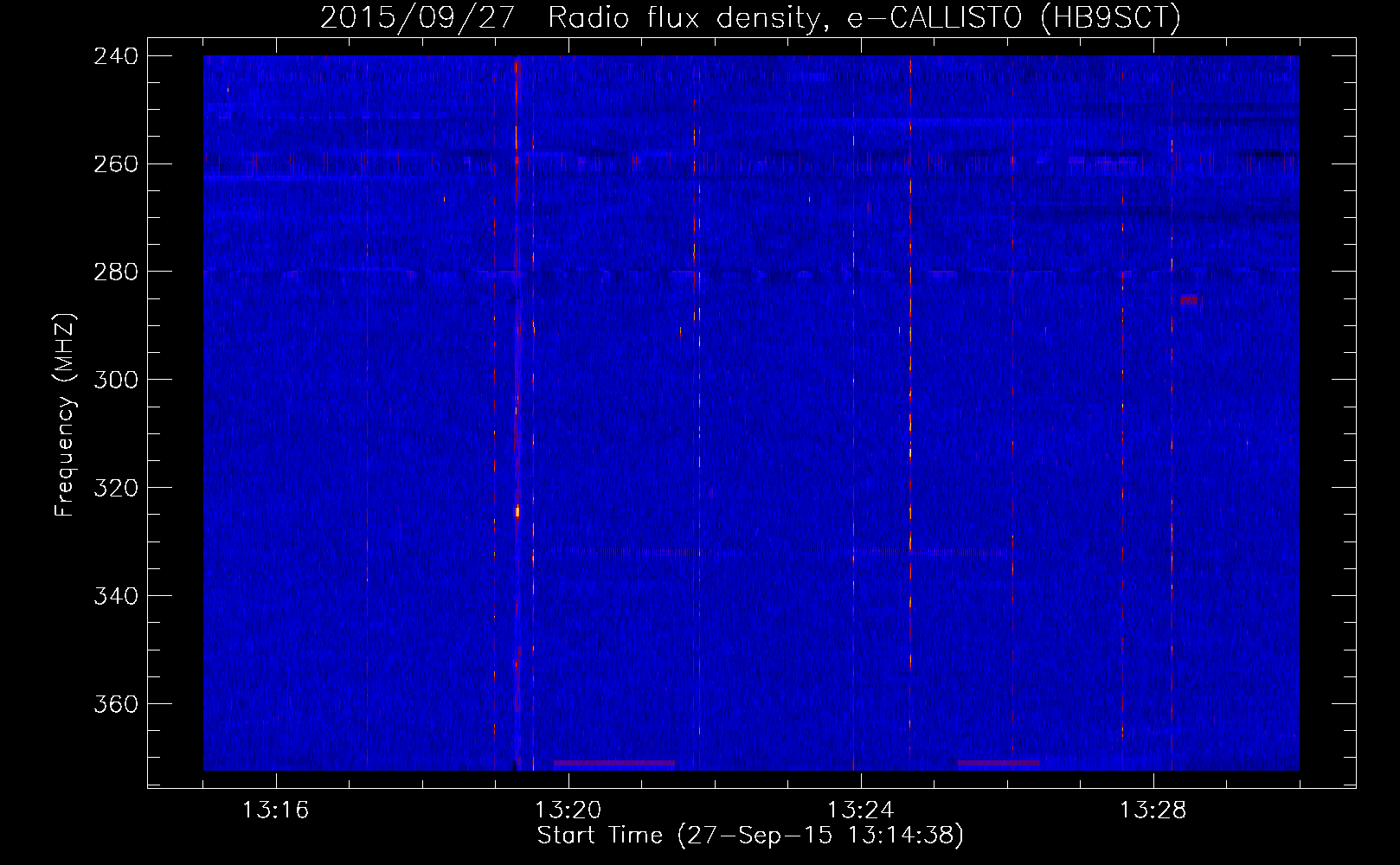Viewport: 1400px width, 865px height.
Task: Click the plot title '2015/09/27 Radio flux density, e-CALLISTO (HB9SCT)'
Action: (750, 17)
